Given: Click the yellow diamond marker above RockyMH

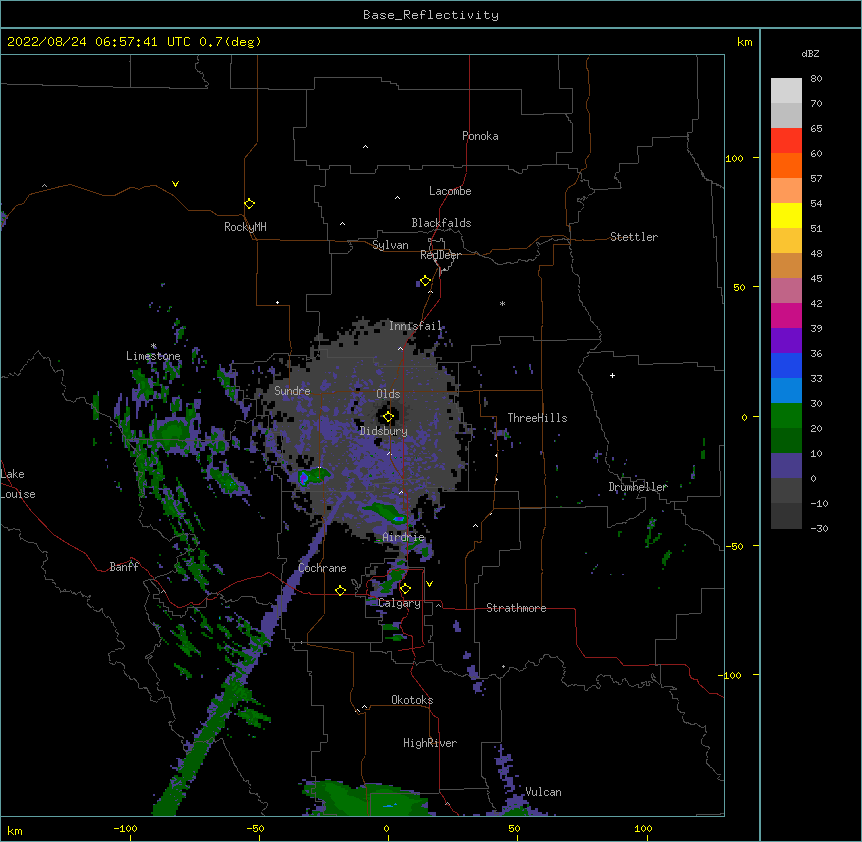Looking at the screenshot, I should click(250, 204).
